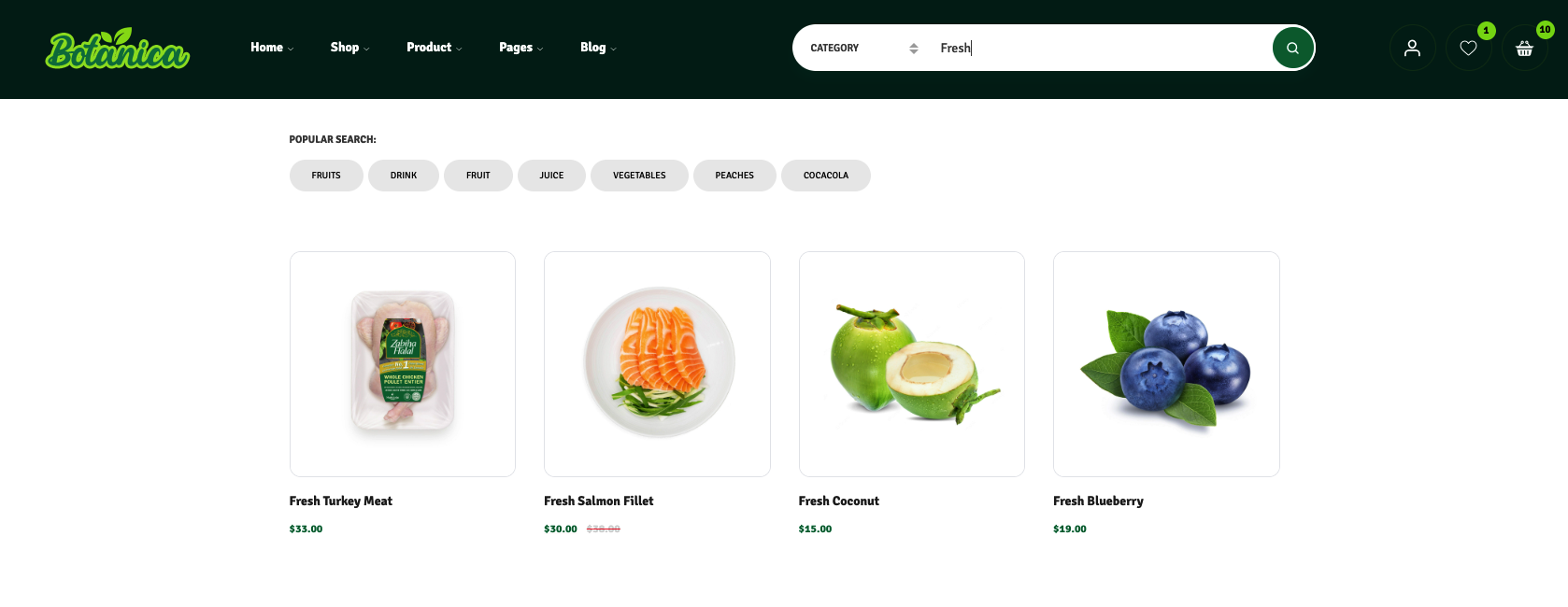Open the Category dropdown in search bar

pos(863,48)
